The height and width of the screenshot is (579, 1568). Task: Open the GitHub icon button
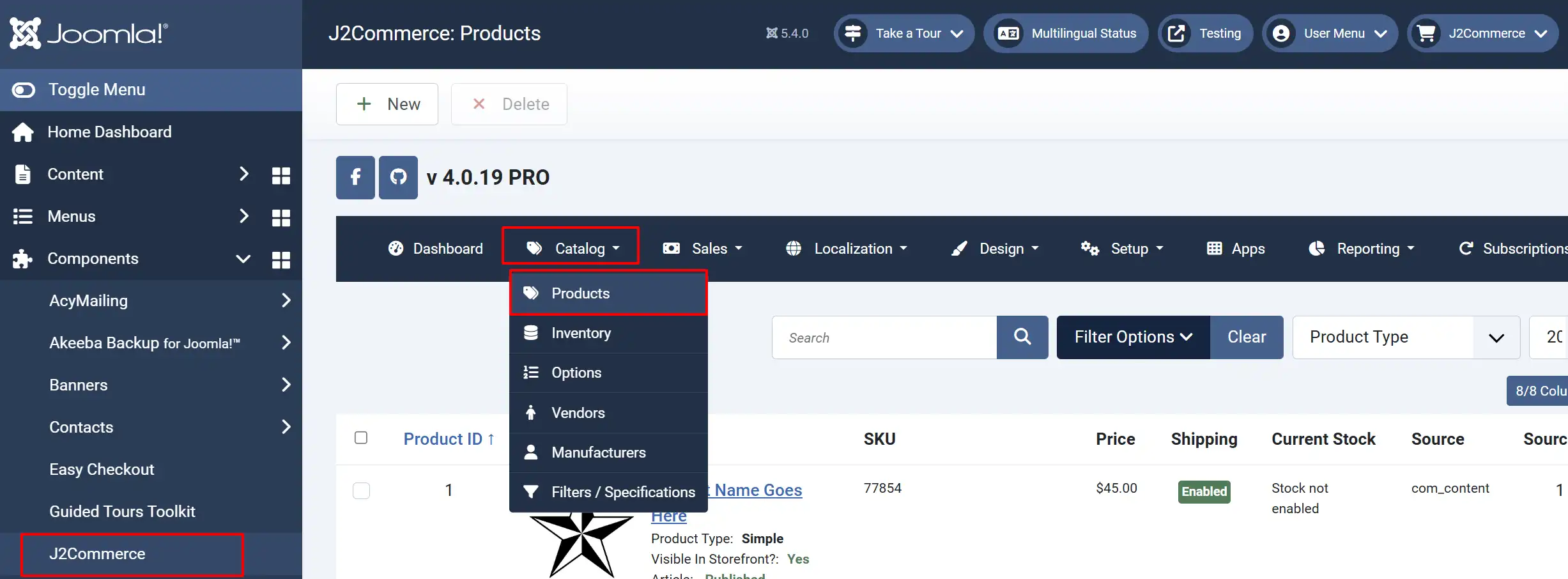pos(398,178)
